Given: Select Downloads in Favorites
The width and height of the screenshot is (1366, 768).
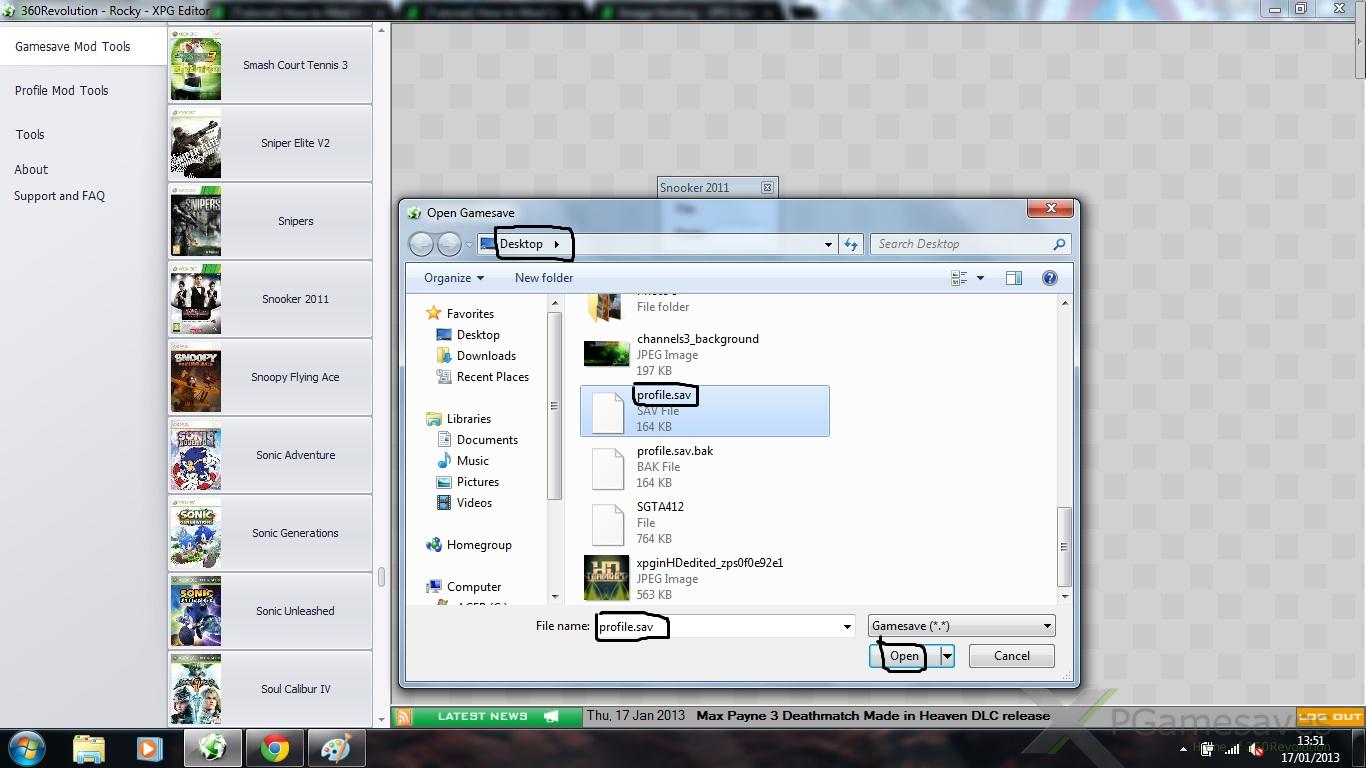Looking at the screenshot, I should point(486,356).
